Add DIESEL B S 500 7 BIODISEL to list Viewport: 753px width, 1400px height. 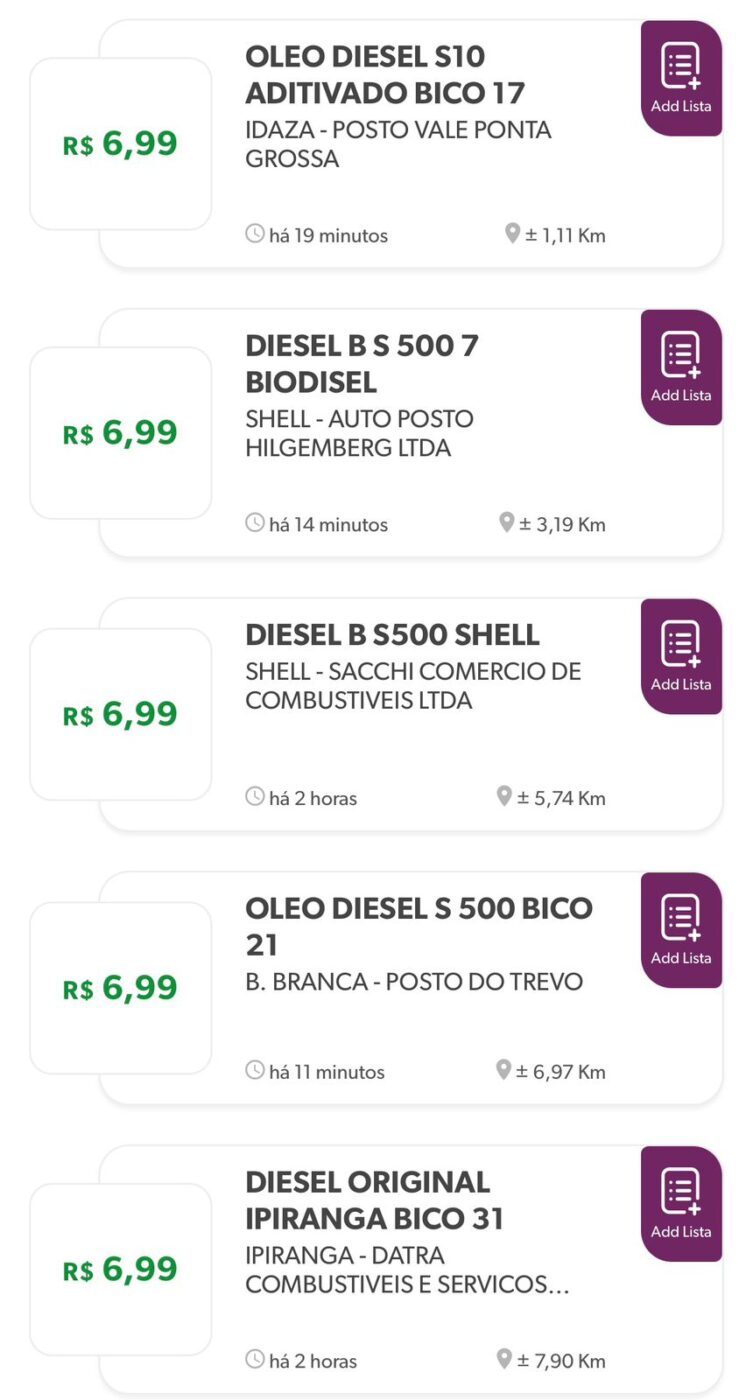[681, 367]
